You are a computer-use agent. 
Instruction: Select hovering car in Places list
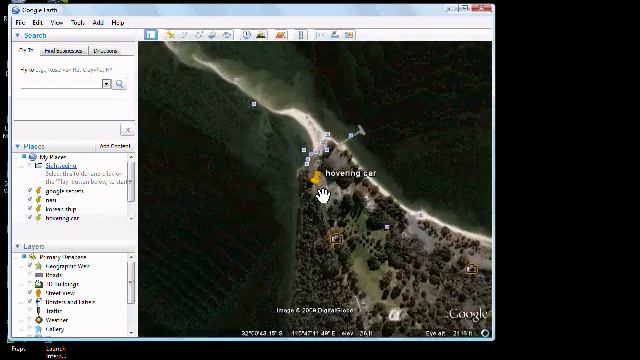pyautogui.click(x=62, y=218)
